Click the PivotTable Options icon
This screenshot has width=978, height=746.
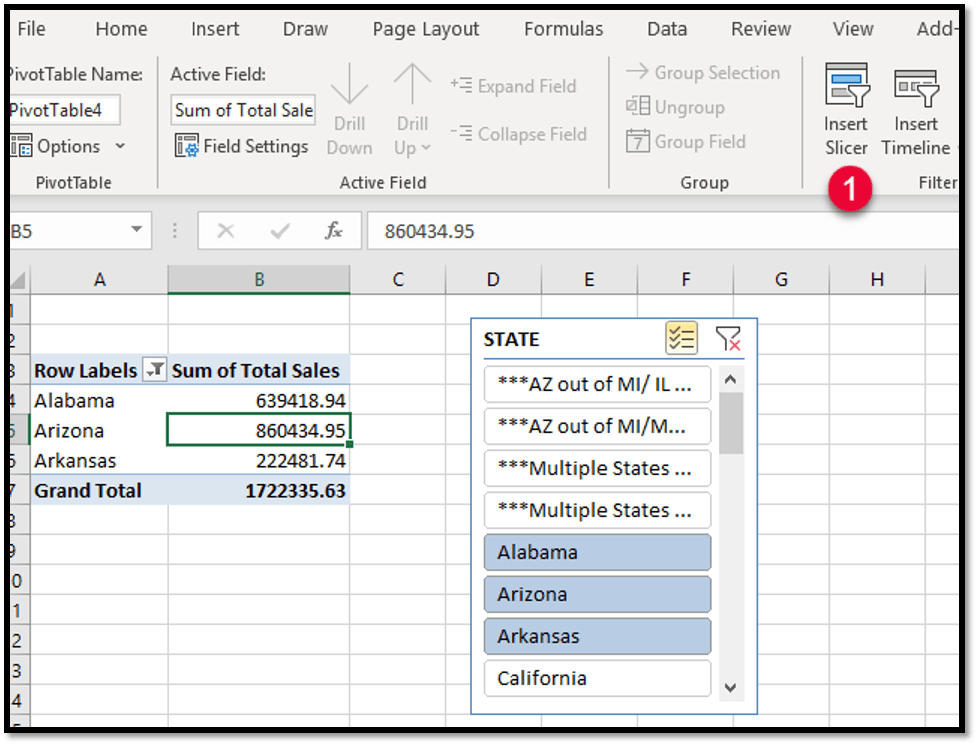22,147
